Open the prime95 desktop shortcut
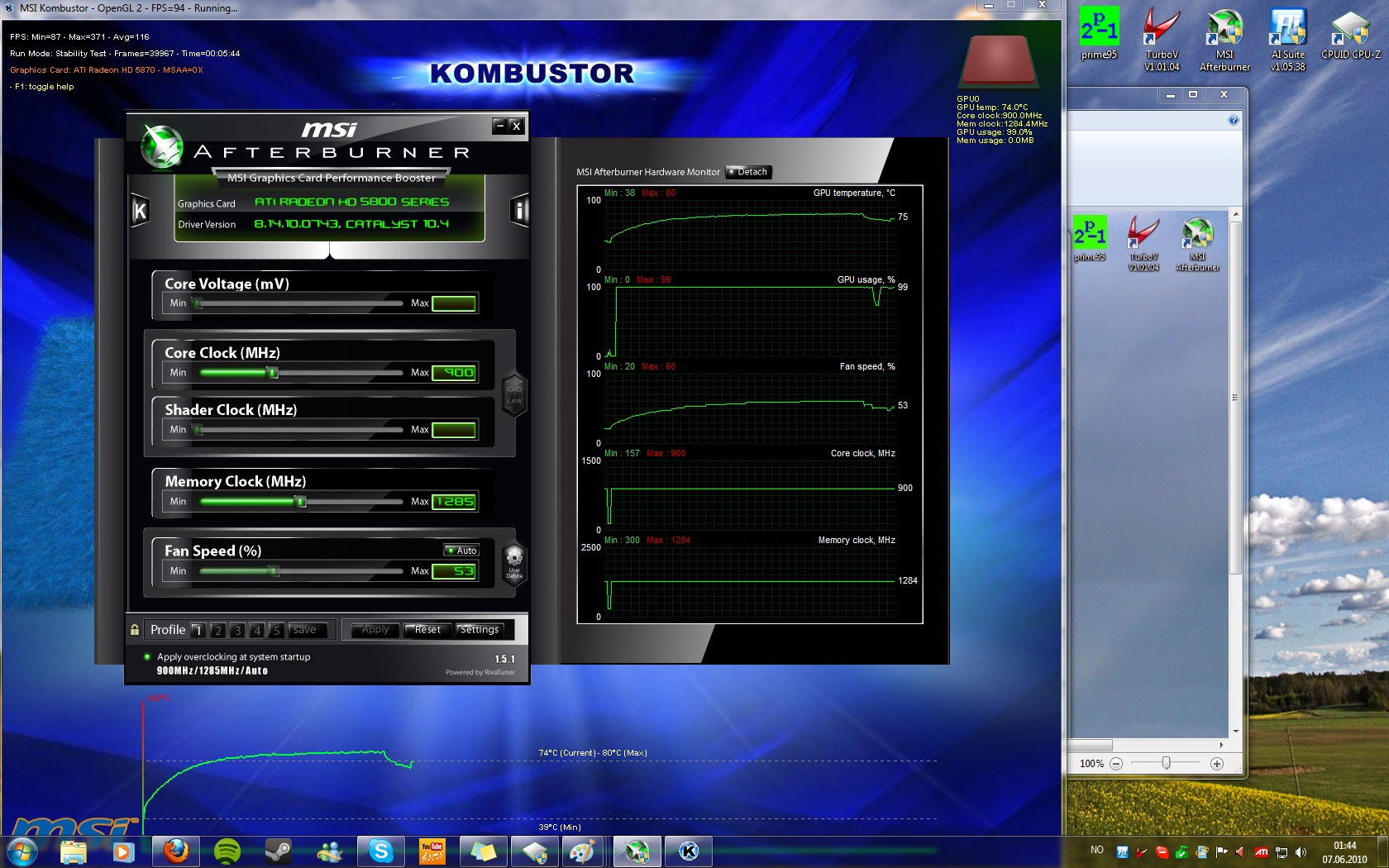 pos(1099,35)
